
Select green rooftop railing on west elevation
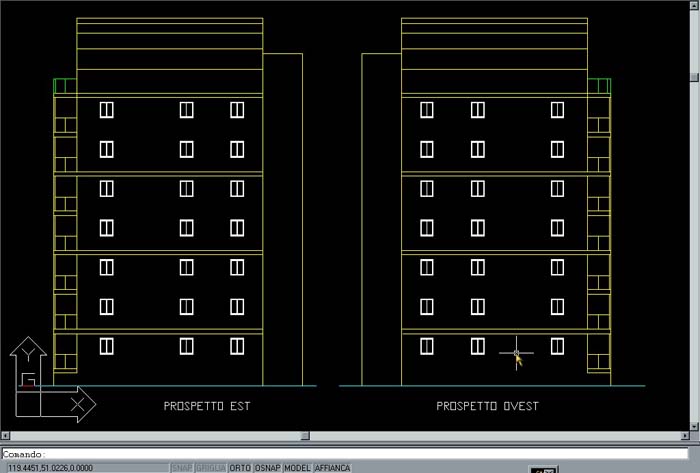pyautogui.click(x=599, y=86)
